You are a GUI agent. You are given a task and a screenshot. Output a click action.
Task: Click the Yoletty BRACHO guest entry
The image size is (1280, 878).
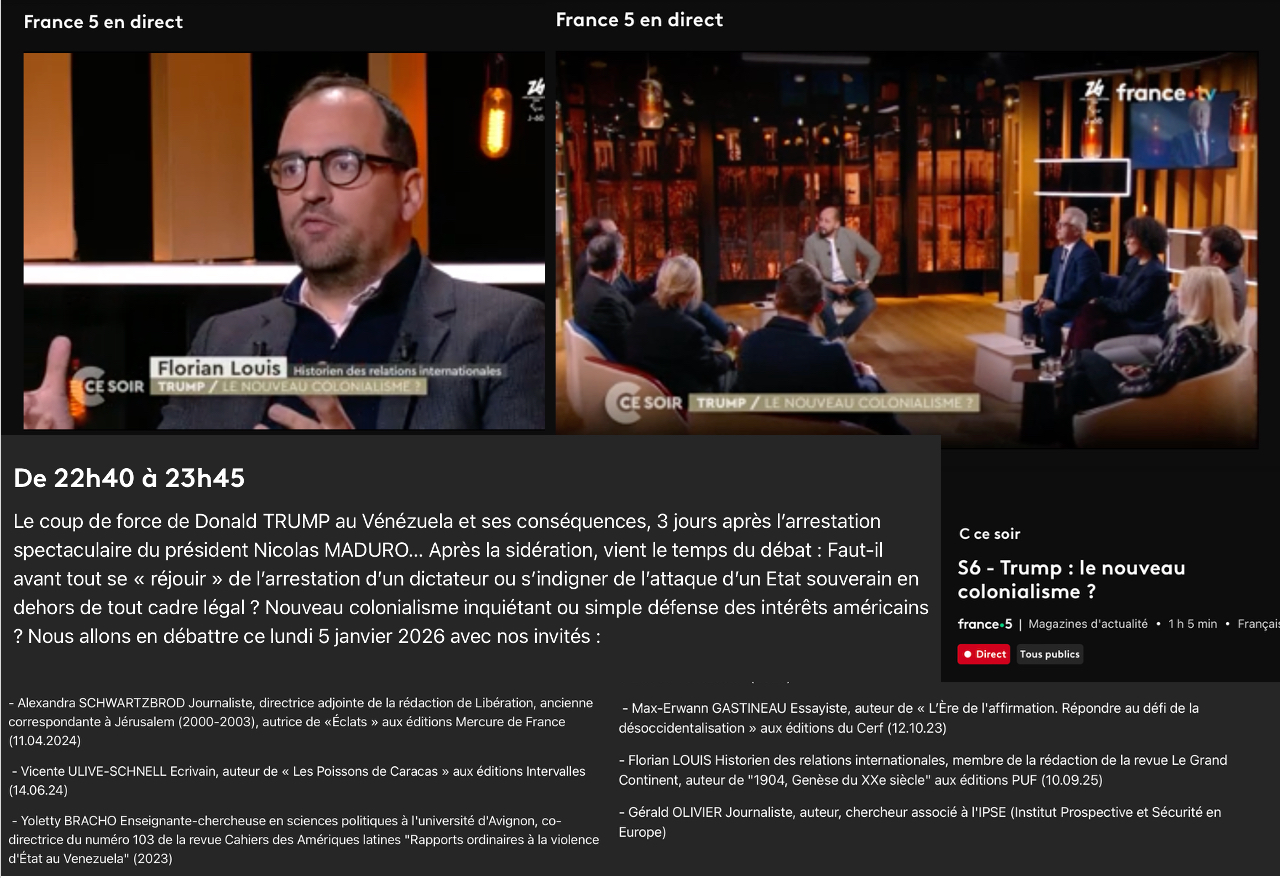pyautogui.click(x=304, y=839)
